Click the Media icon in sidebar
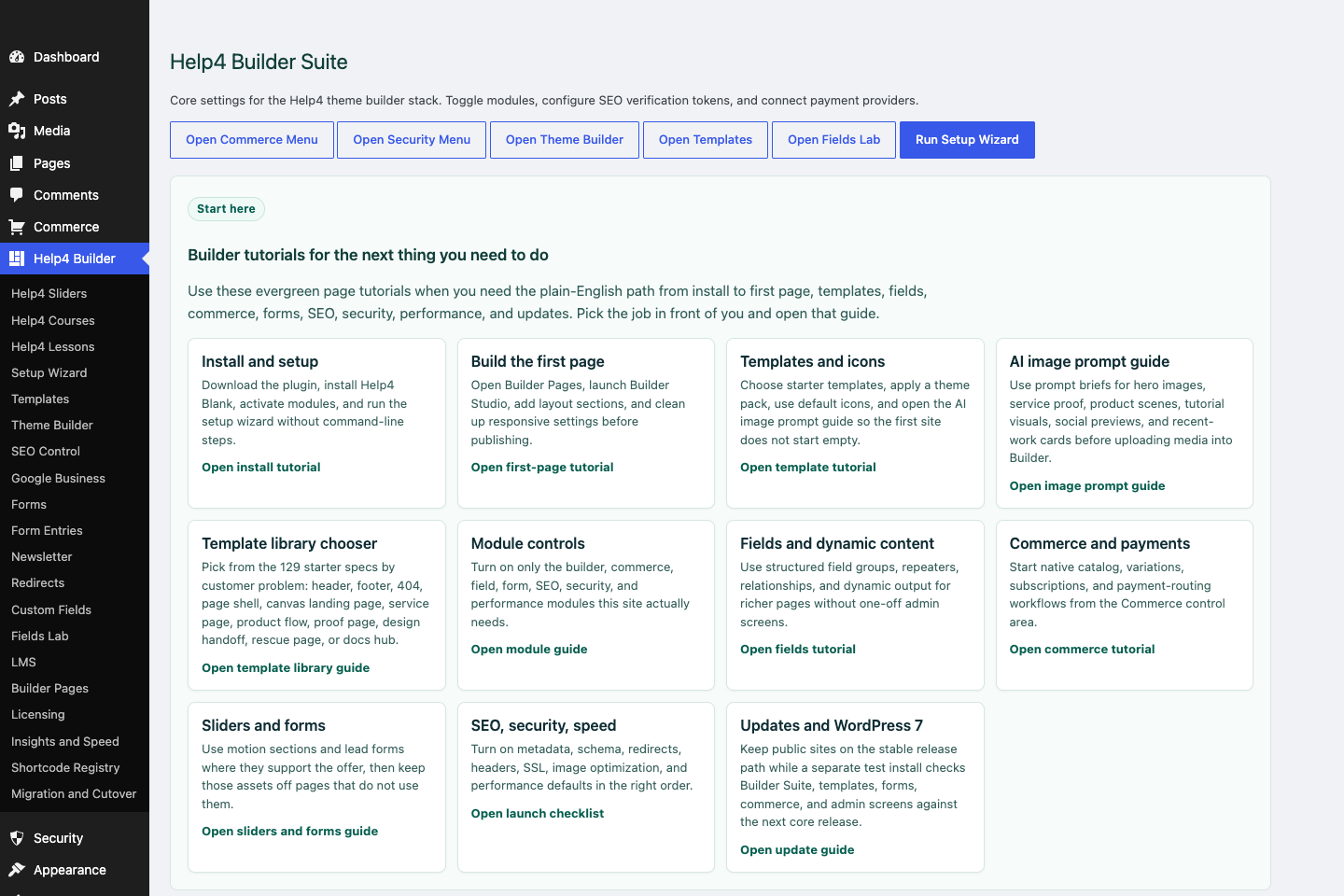 (17, 131)
